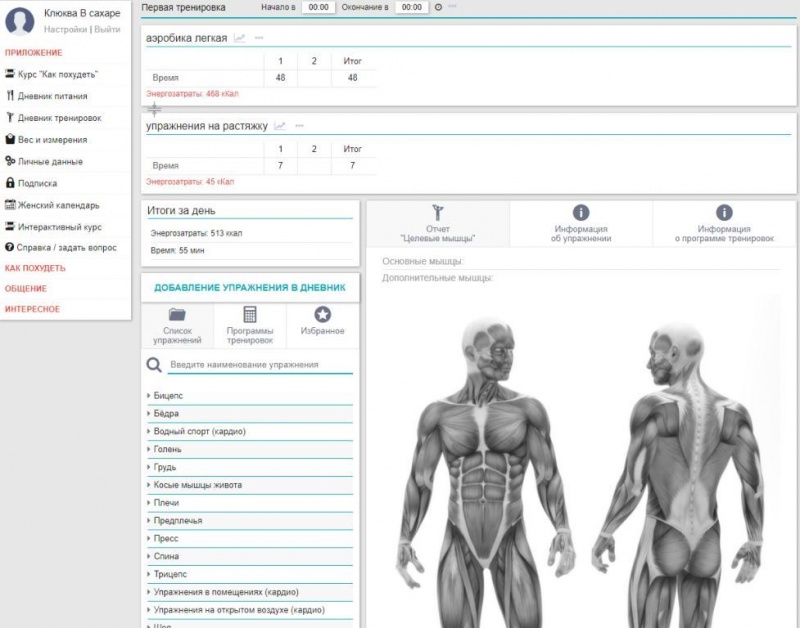Expand the Спина exercise group
This screenshot has width=800, height=628.
point(167,556)
